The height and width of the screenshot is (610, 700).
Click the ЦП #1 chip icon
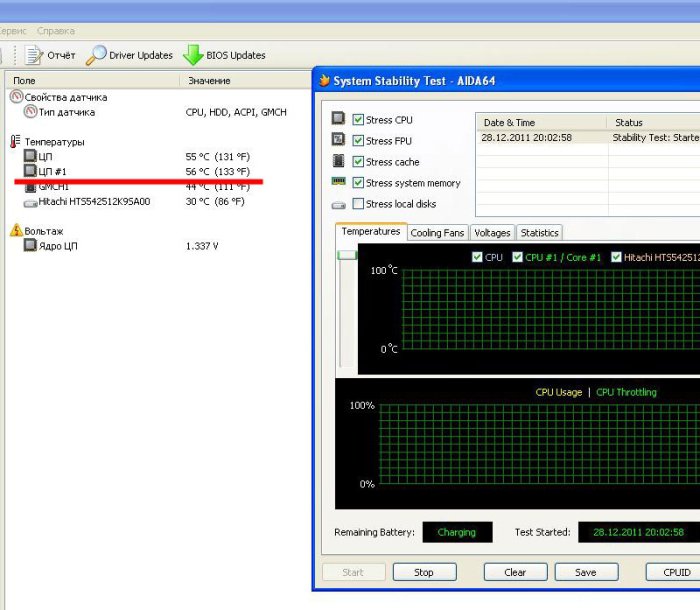[x=30, y=171]
